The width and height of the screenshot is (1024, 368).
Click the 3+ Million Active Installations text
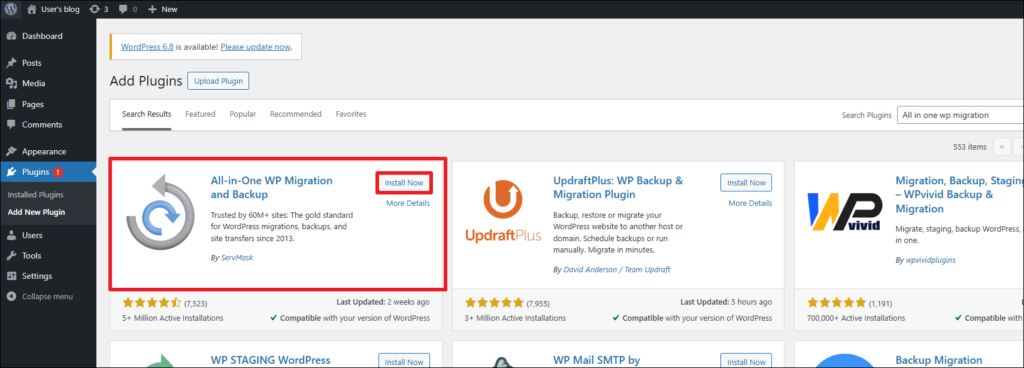pos(515,318)
